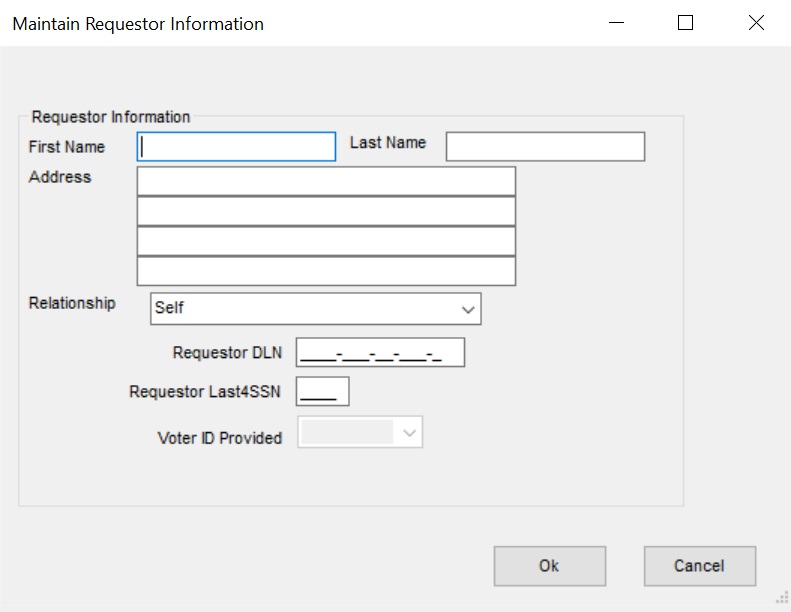Confirm with the Ok button
This screenshot has height=612, width=791.
550,566
